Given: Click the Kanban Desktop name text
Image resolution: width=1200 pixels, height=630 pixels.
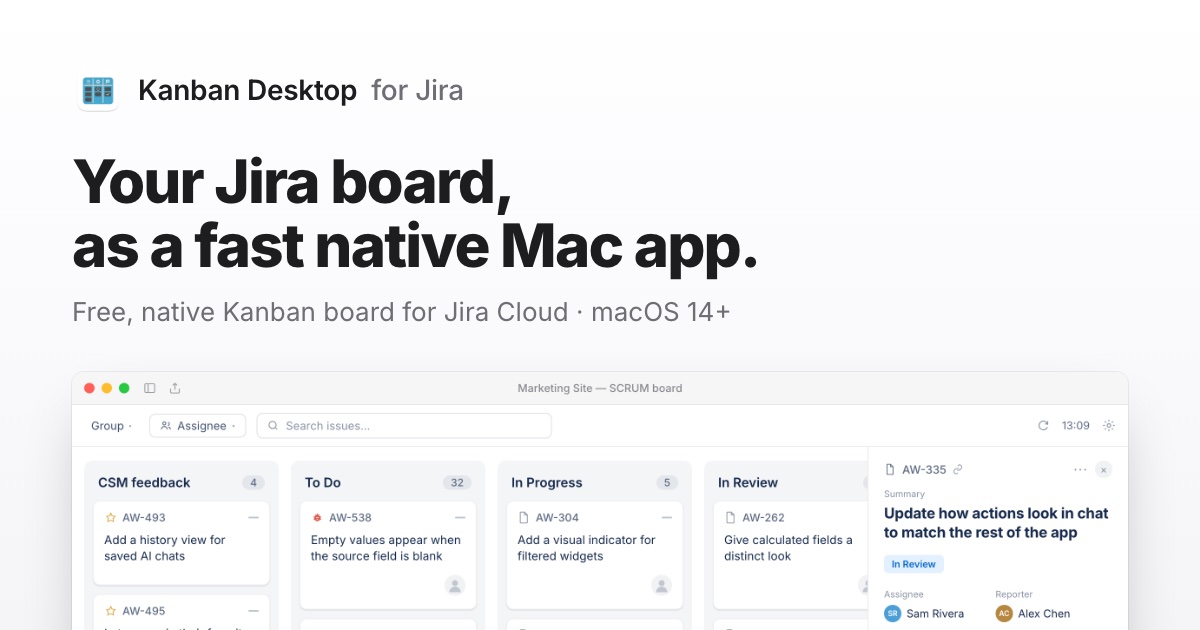Looking at the screenshot, I should tap(247, 91).
